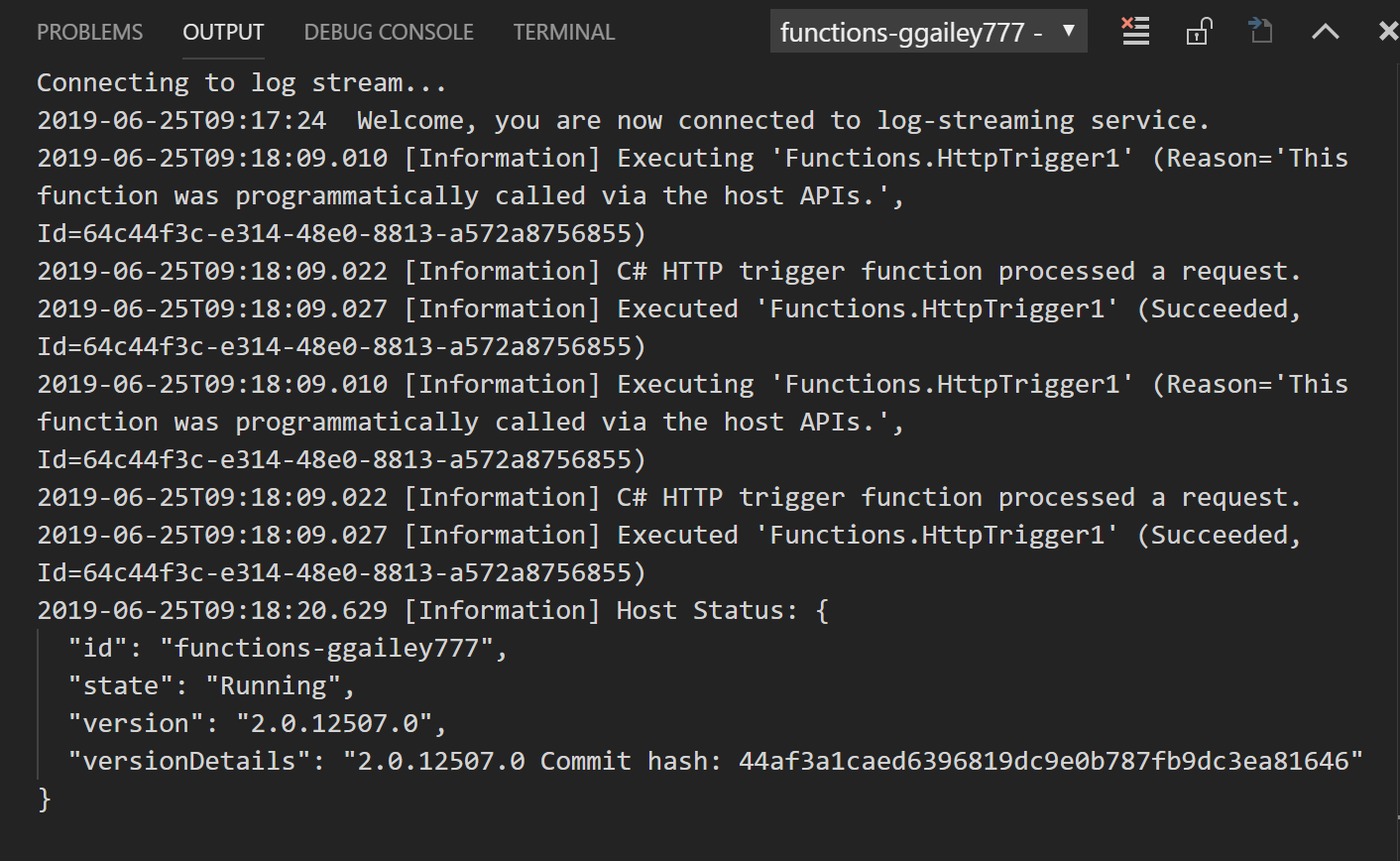This screenshot has width=1400, height=861.
Task: Open the PROBLEMS tab
Action: coord(89,31)
